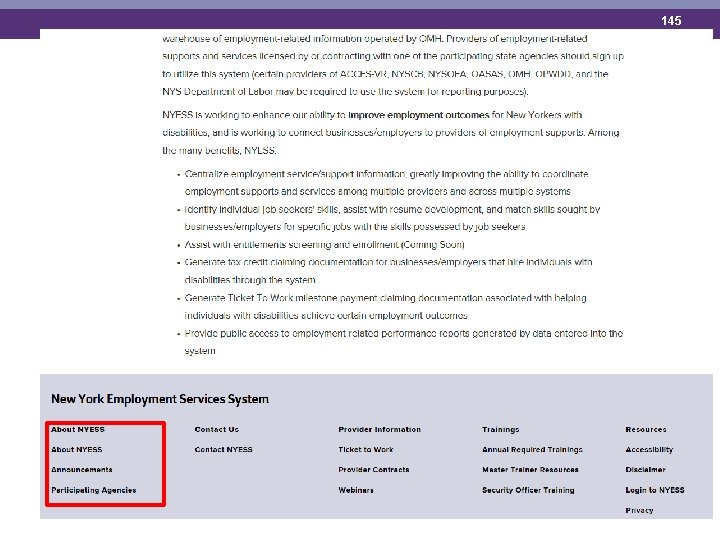Open the Accessibility link
This screenshot has height=540, width=720.
pyautogui.click(x=649, y=450)
